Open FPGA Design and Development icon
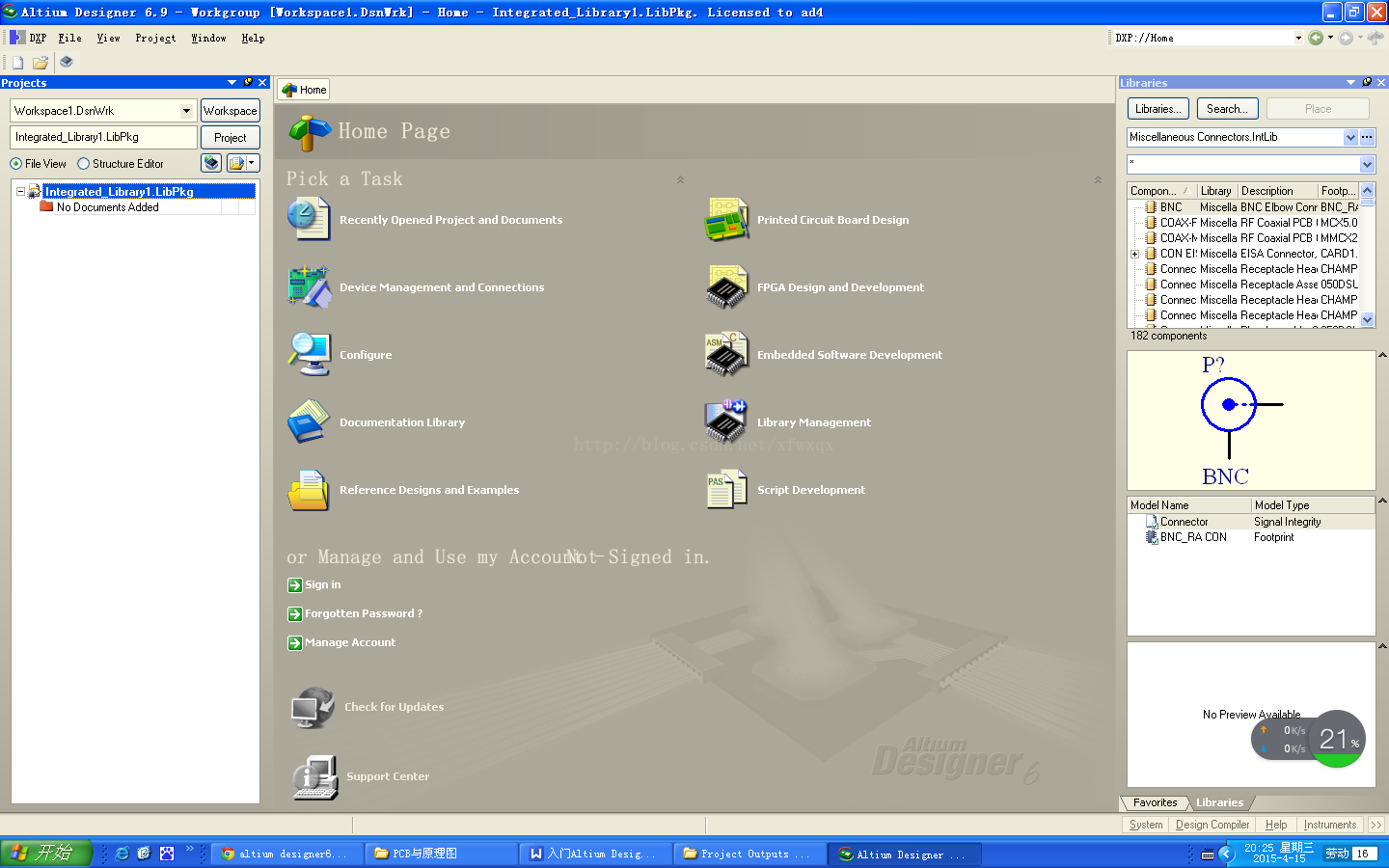Image resolution: width=1389 pixels, height=868 pixels. click(x=727, y=287)
